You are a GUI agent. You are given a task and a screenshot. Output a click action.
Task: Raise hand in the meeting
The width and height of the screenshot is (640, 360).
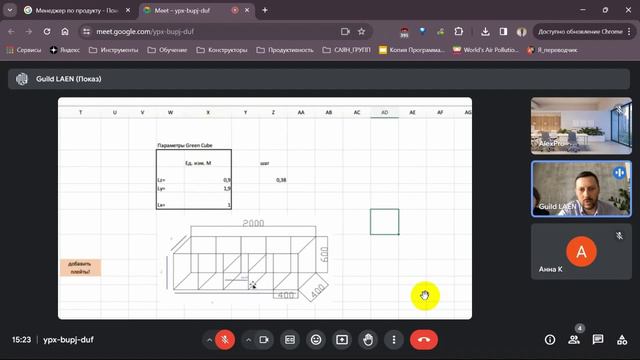coord(368,340)
